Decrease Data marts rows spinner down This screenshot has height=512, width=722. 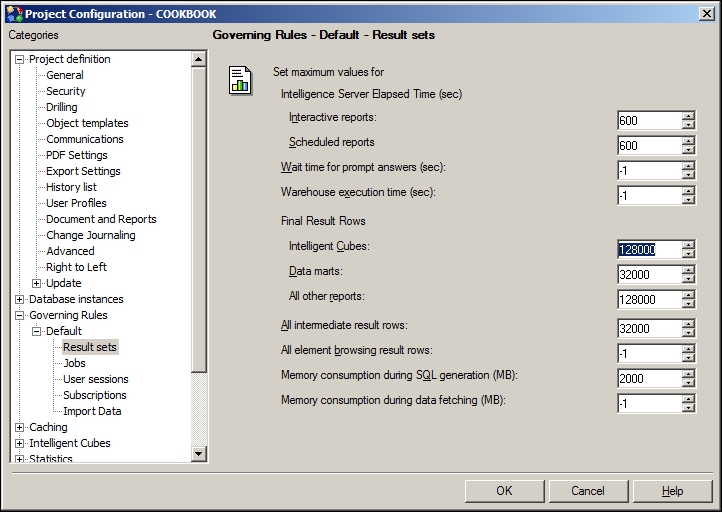[688, 279]
